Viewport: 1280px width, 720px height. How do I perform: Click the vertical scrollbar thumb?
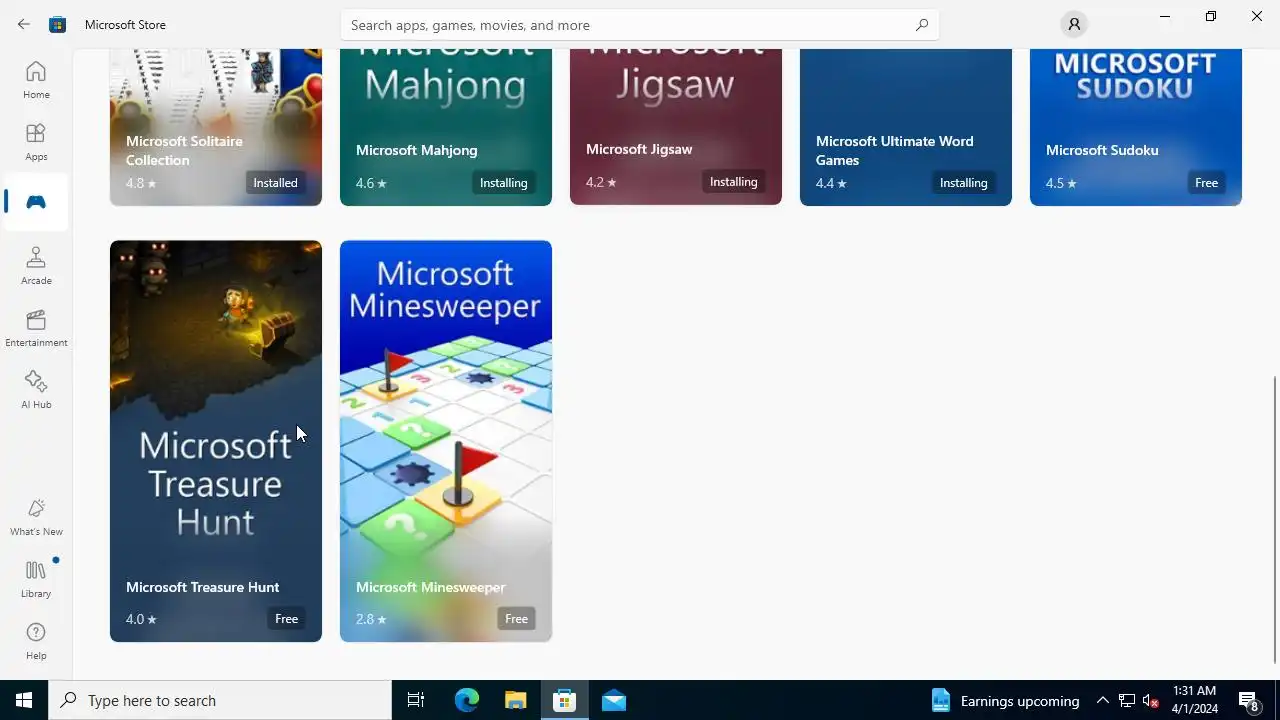pos(1275,519)
